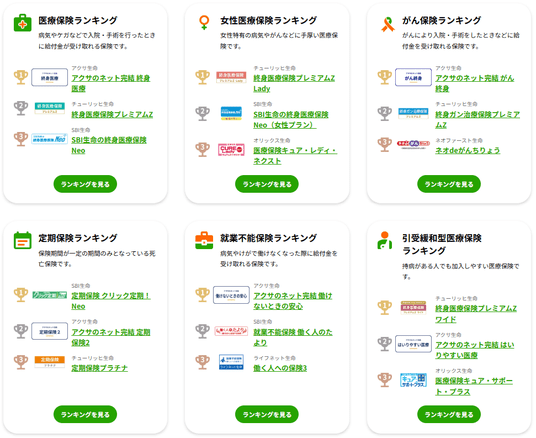536x438 pixels.
Task: Click the green medical kit icon
Action: pyautogui.click(x=23, y=23)
